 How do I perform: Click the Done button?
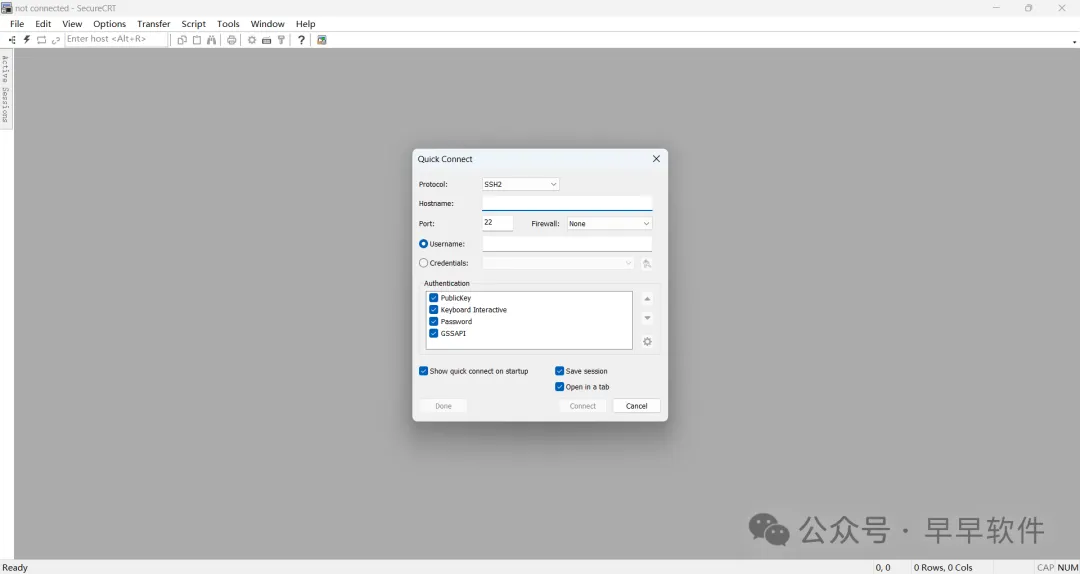(444, 406)
